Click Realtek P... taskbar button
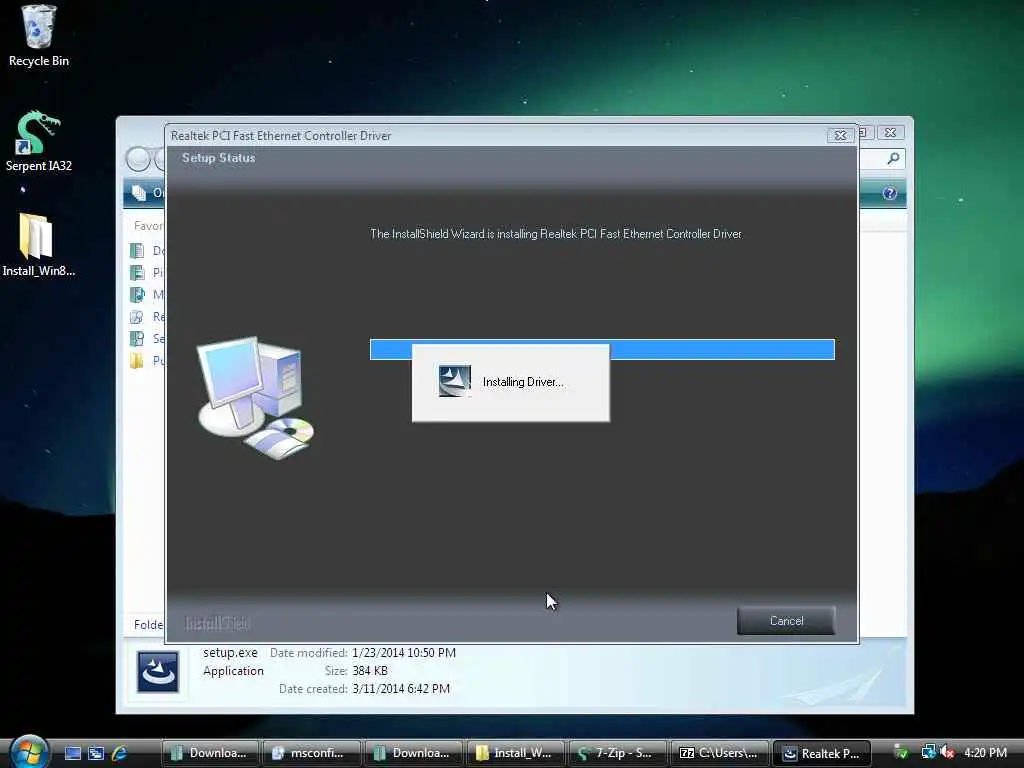Viewport: 1024px width, 768px height. tap(822, 753)
